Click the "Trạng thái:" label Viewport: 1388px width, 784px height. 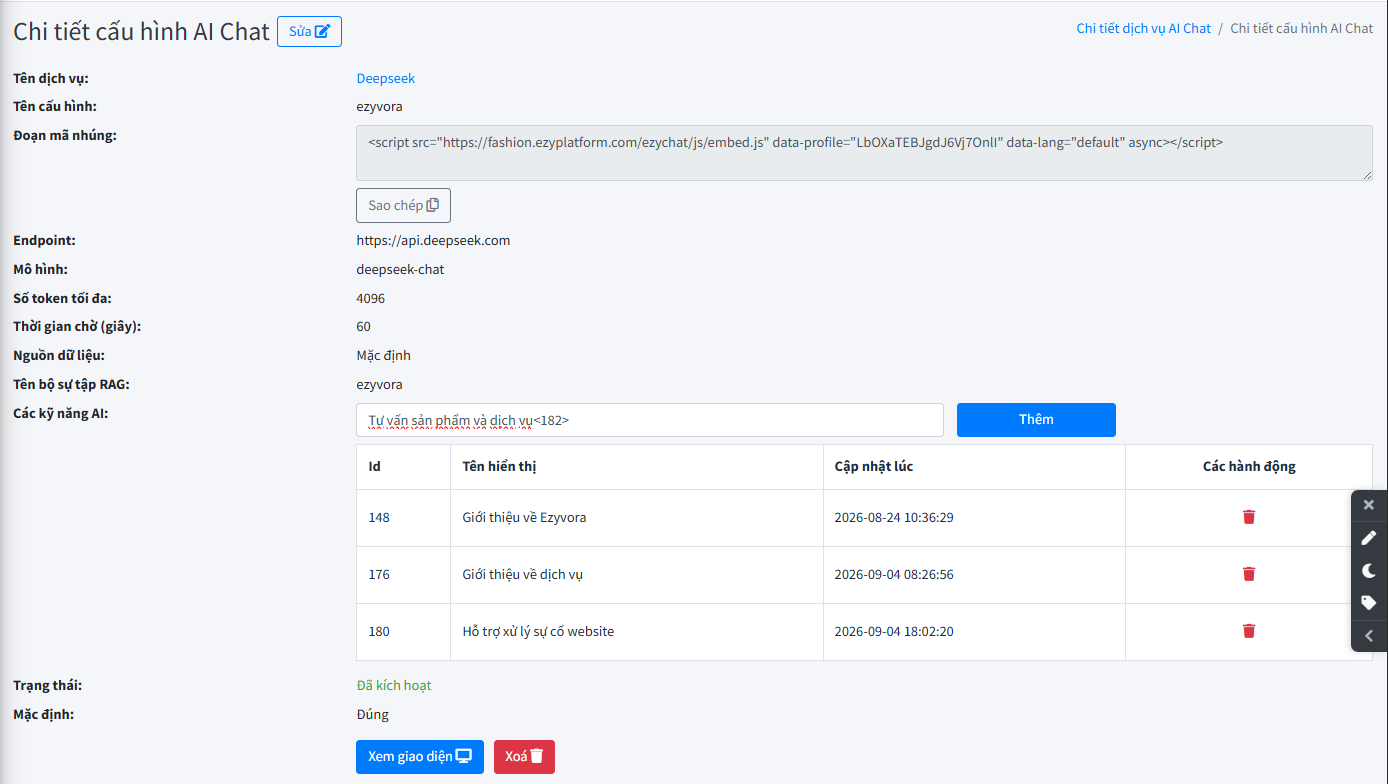47,686
